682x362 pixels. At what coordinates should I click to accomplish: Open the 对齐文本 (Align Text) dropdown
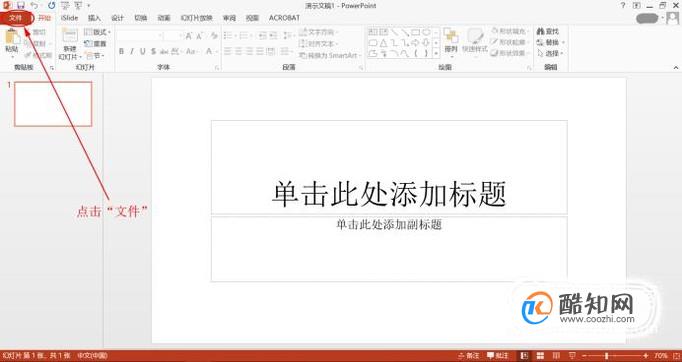pos(319,44)
